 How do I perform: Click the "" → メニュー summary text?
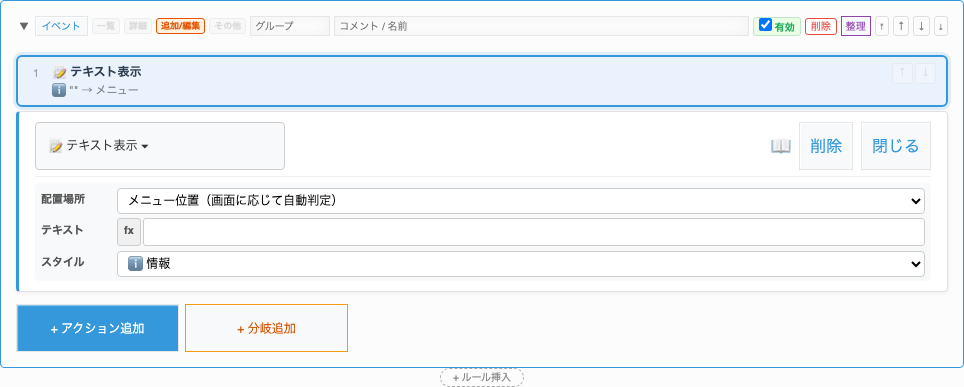pyautogui.click(x=103, y=90)
